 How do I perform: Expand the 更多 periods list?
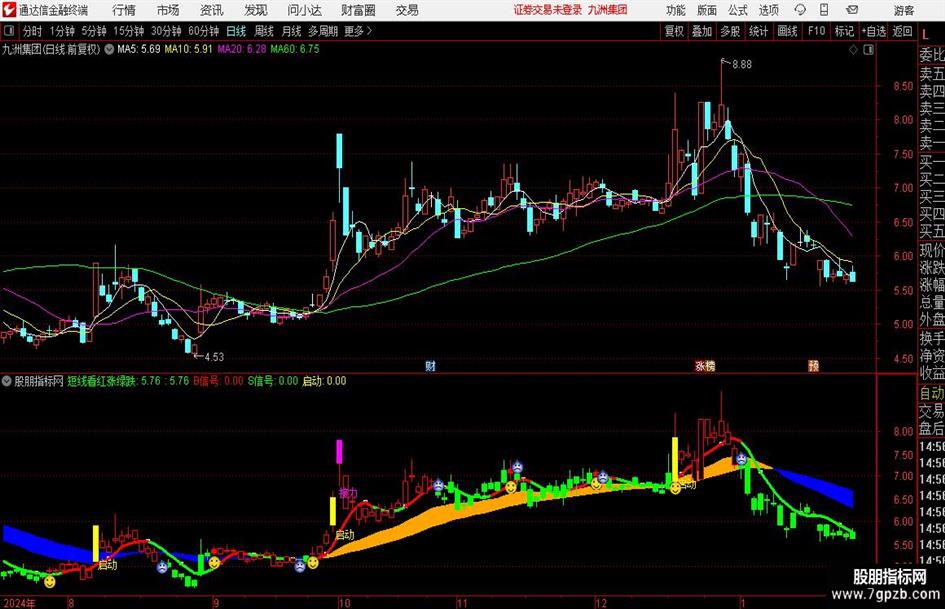pyautogui.click(x=358, y=31)
